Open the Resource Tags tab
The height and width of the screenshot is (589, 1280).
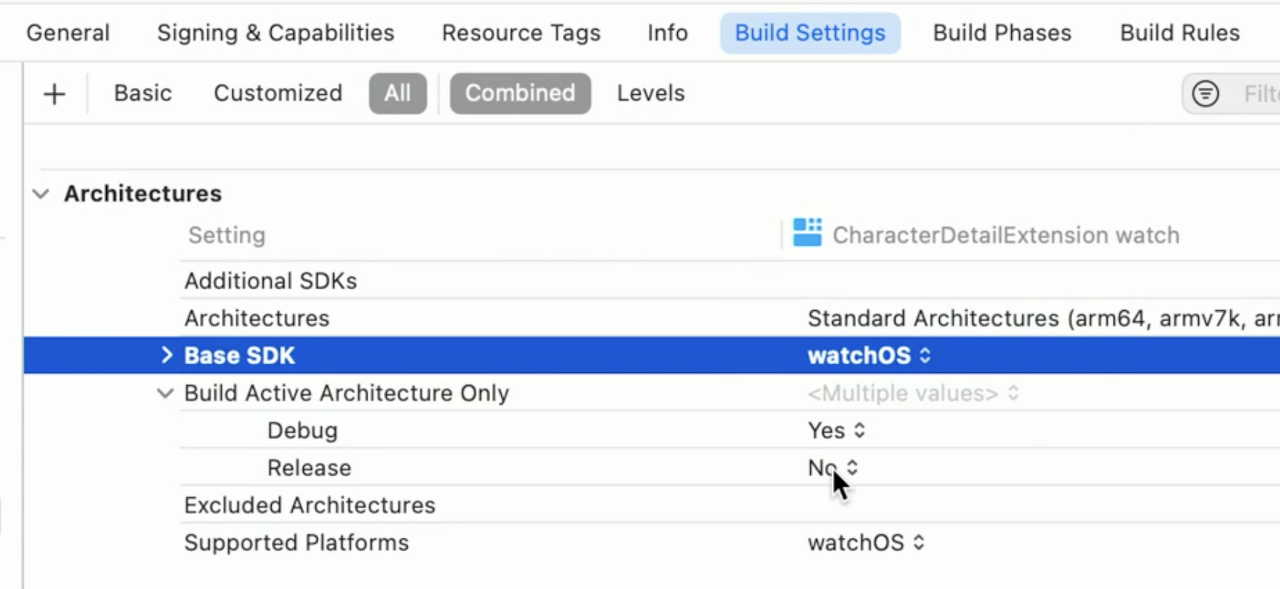(x=521, y=33)
